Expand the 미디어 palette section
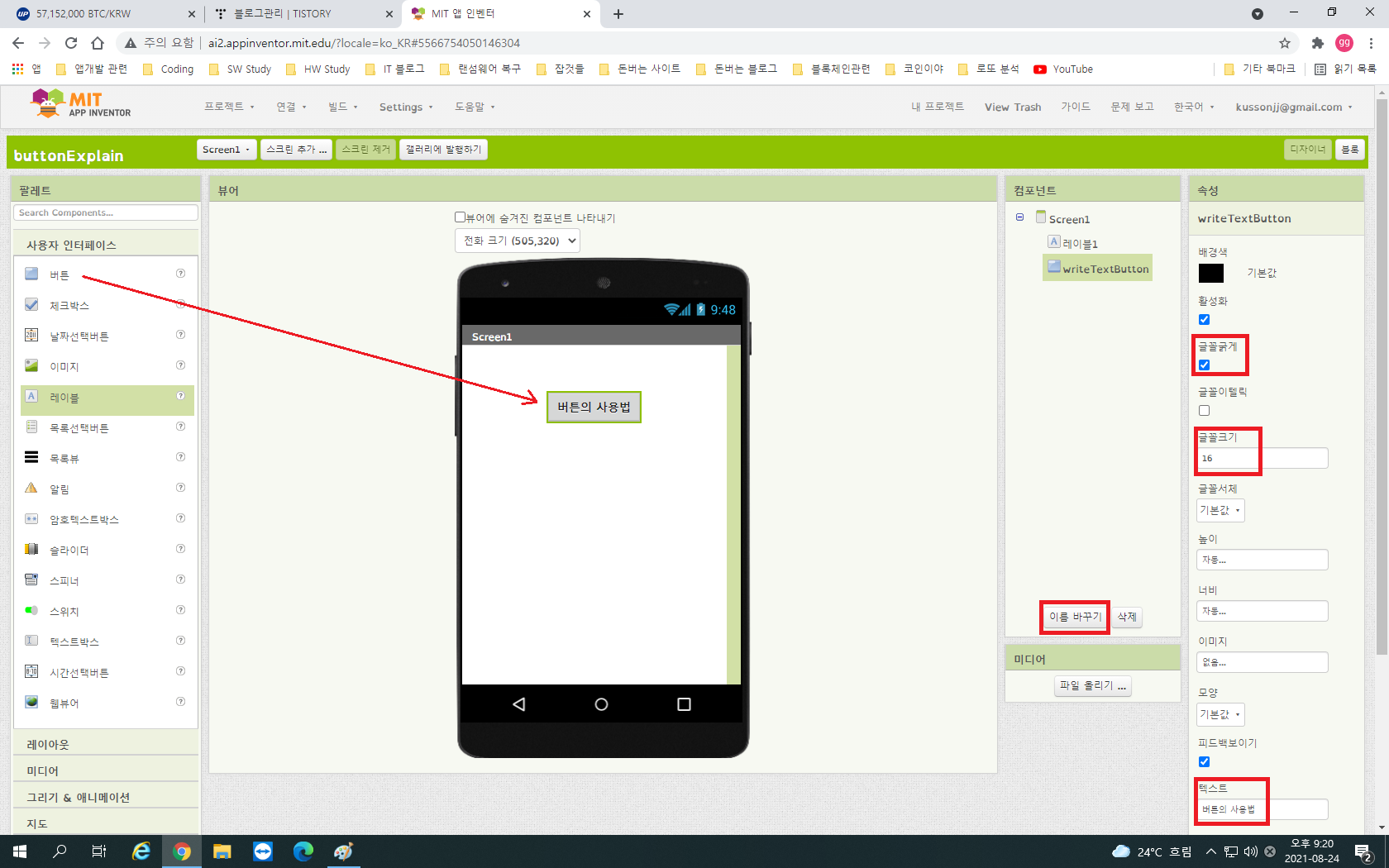Image resolution: width=1389 pixels, height=868 pixels. (106, 770)
